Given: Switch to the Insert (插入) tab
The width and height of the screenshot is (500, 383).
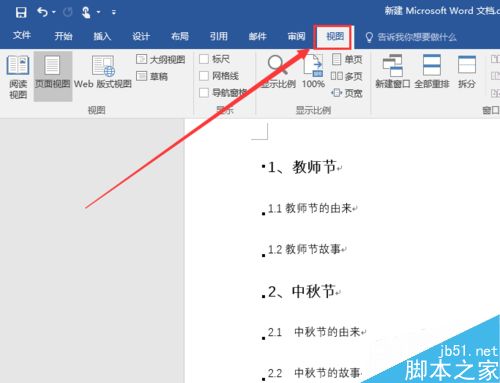Looking at the screenshot, I should click(102, 36).
